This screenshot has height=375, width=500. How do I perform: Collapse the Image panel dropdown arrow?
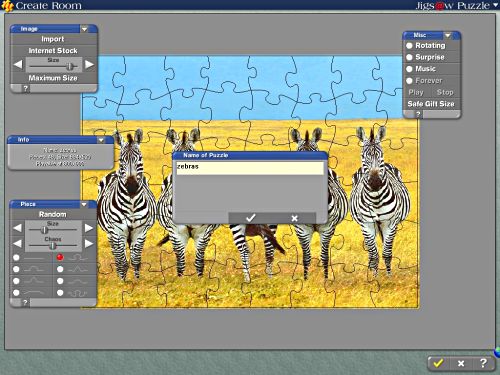pos(84,29)
